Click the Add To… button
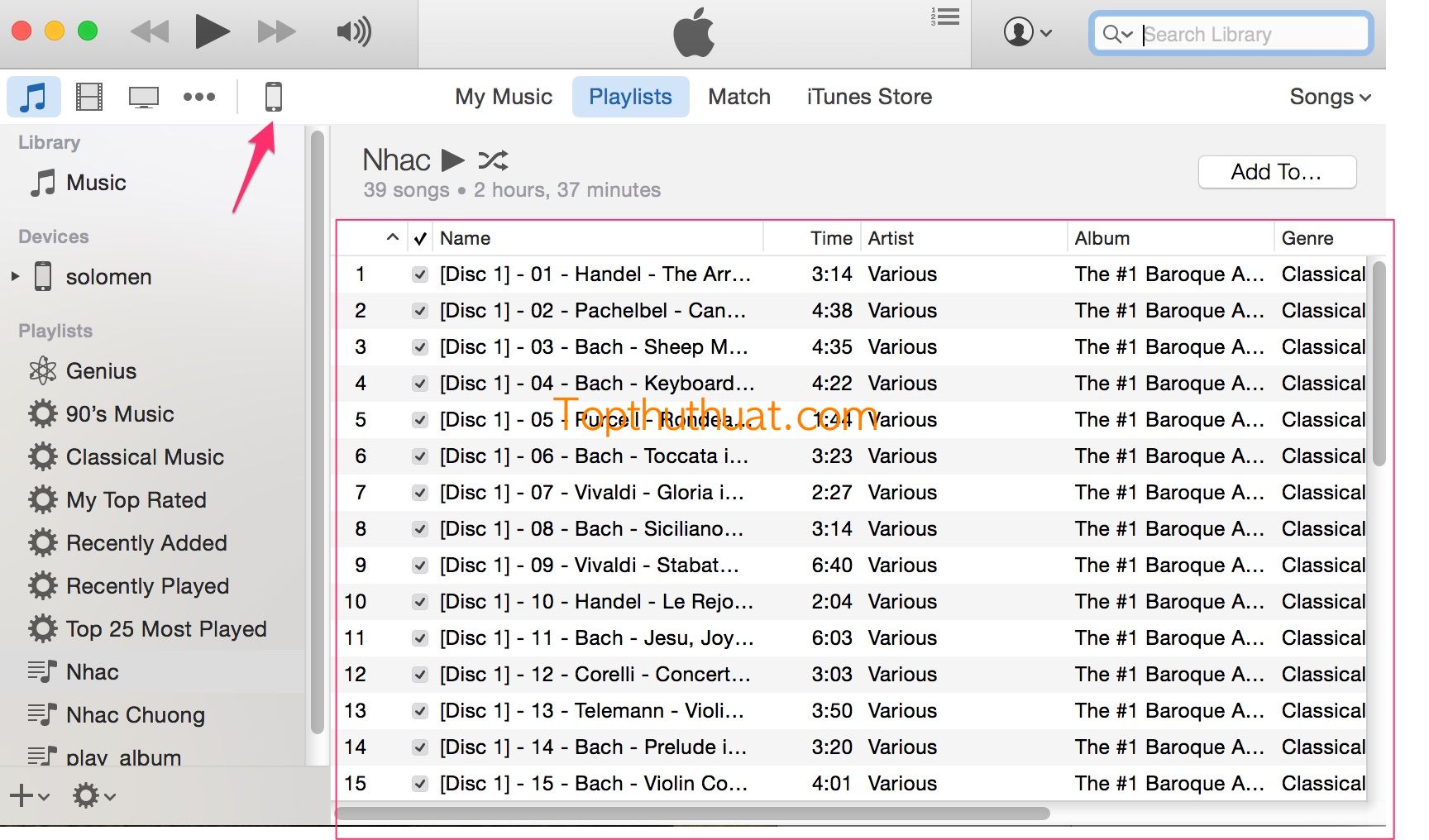This screenshot has height=840, width=1429. (1277, 172)
